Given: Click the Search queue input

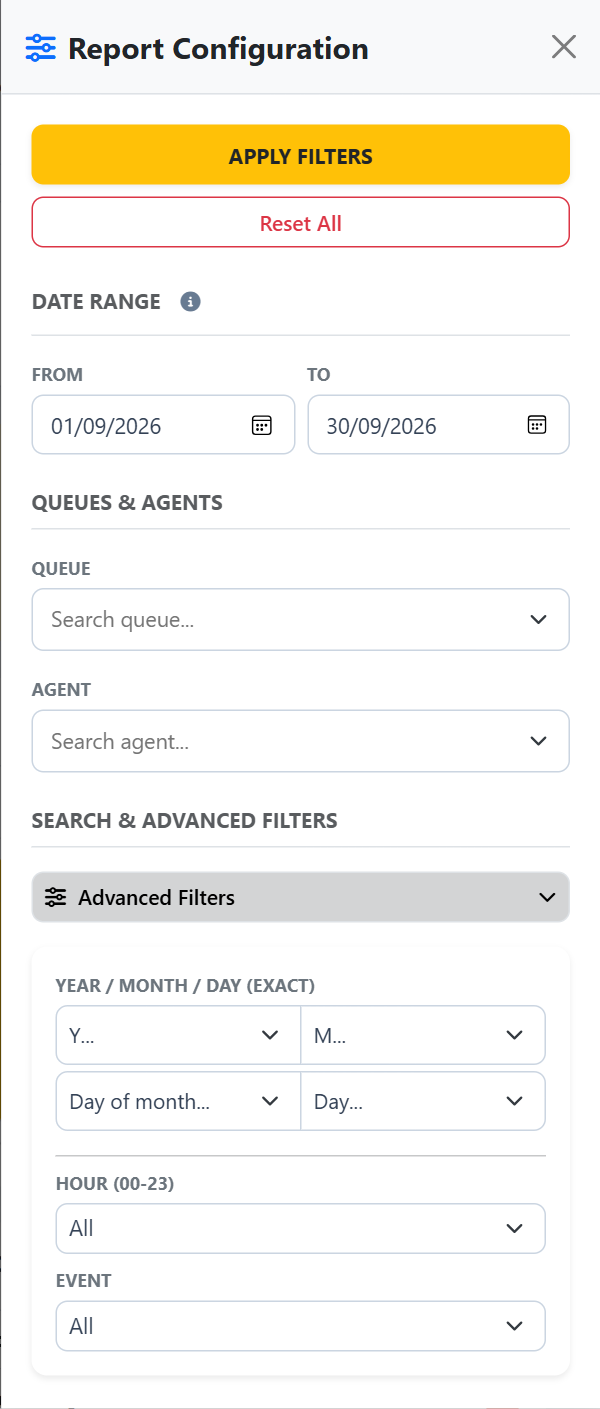Looking at the screenshot, I should pos(301,619).
